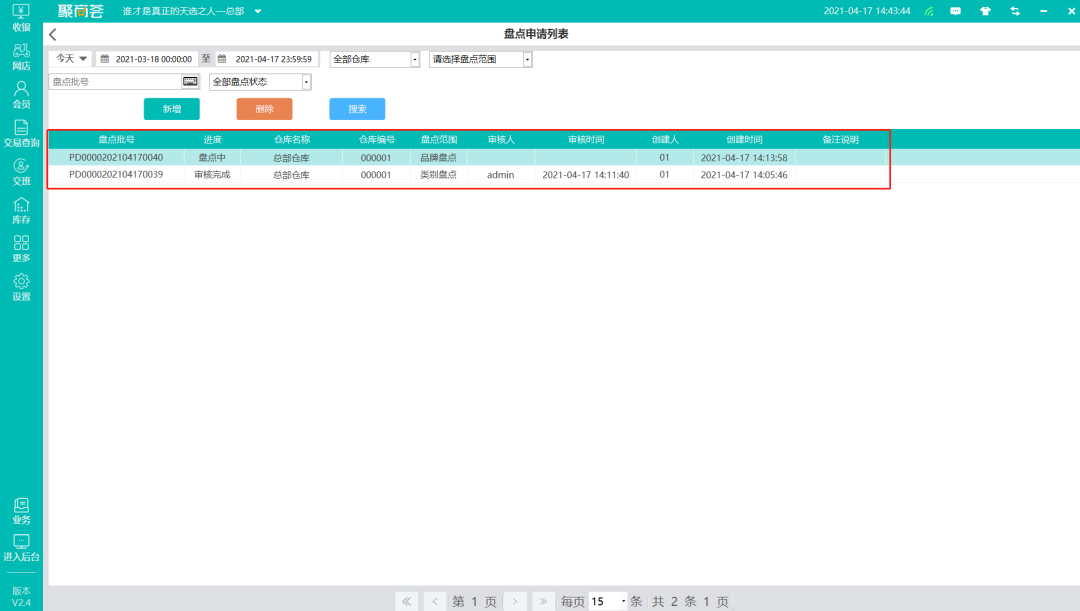Open the 网店 online store icon

[x=21, y=55]
